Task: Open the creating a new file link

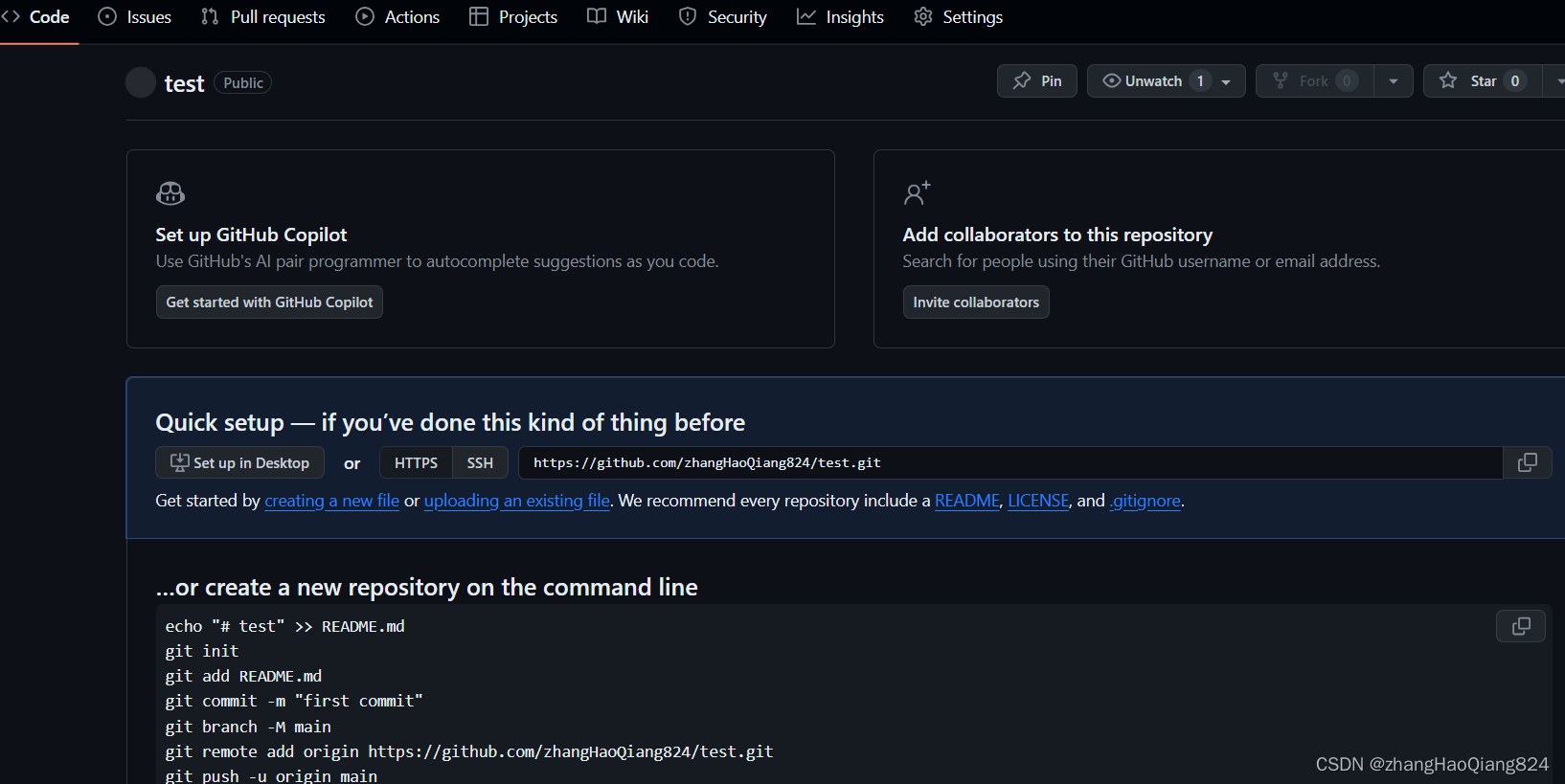Action: pos(331,501)
